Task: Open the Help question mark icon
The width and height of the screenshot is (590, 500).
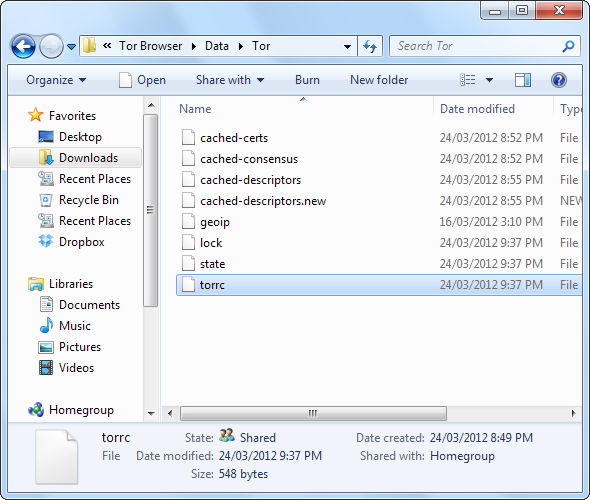Action: click(559, 80)
